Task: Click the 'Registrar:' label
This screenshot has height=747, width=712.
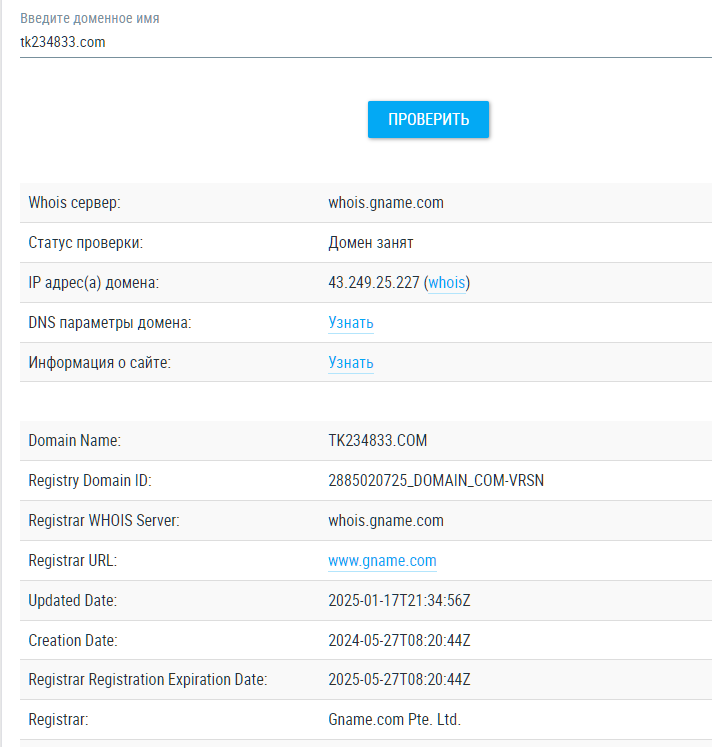Action: [x=59, y=719]
